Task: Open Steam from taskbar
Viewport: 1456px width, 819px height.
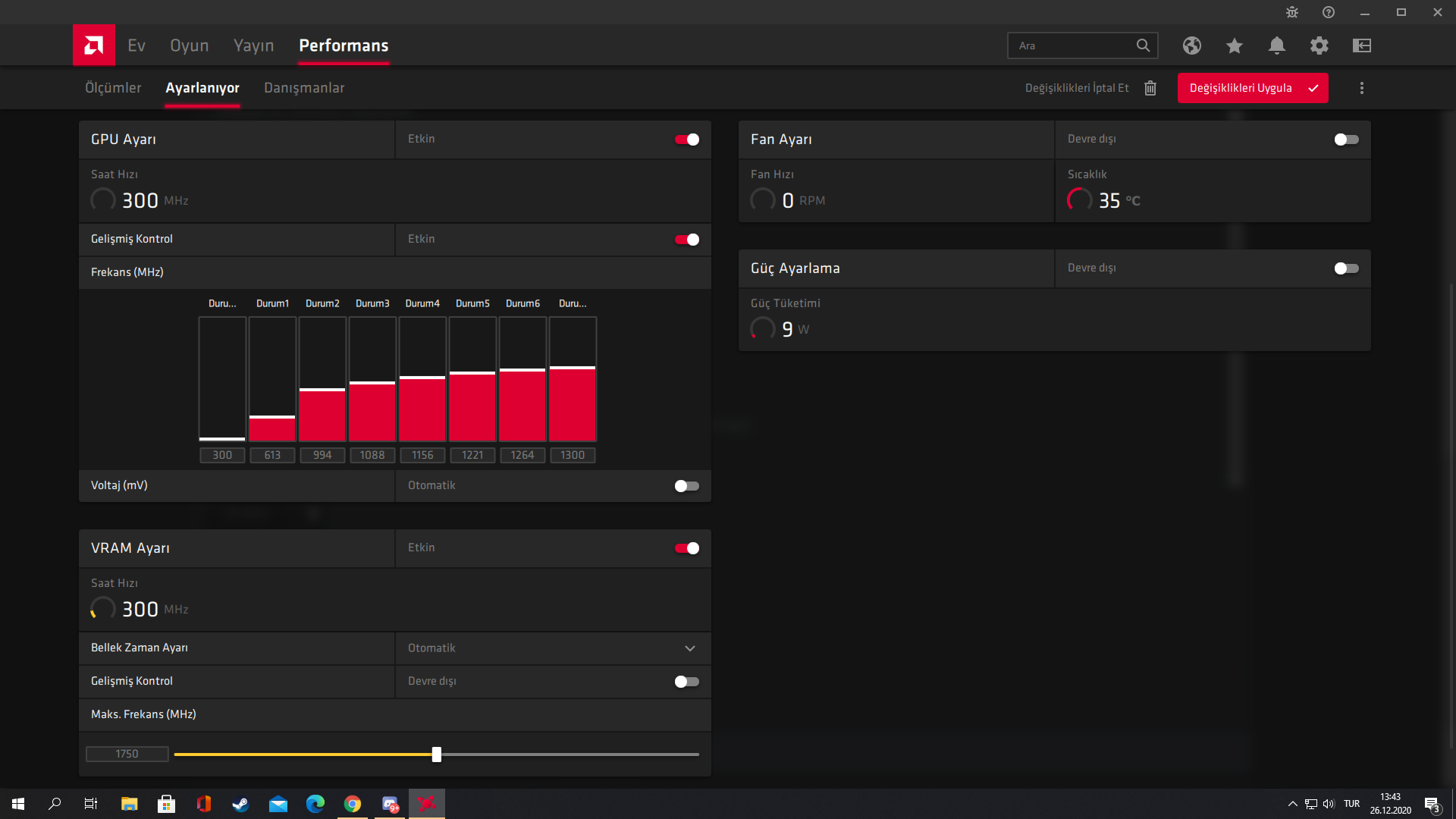Action: [x=241, y=804]
